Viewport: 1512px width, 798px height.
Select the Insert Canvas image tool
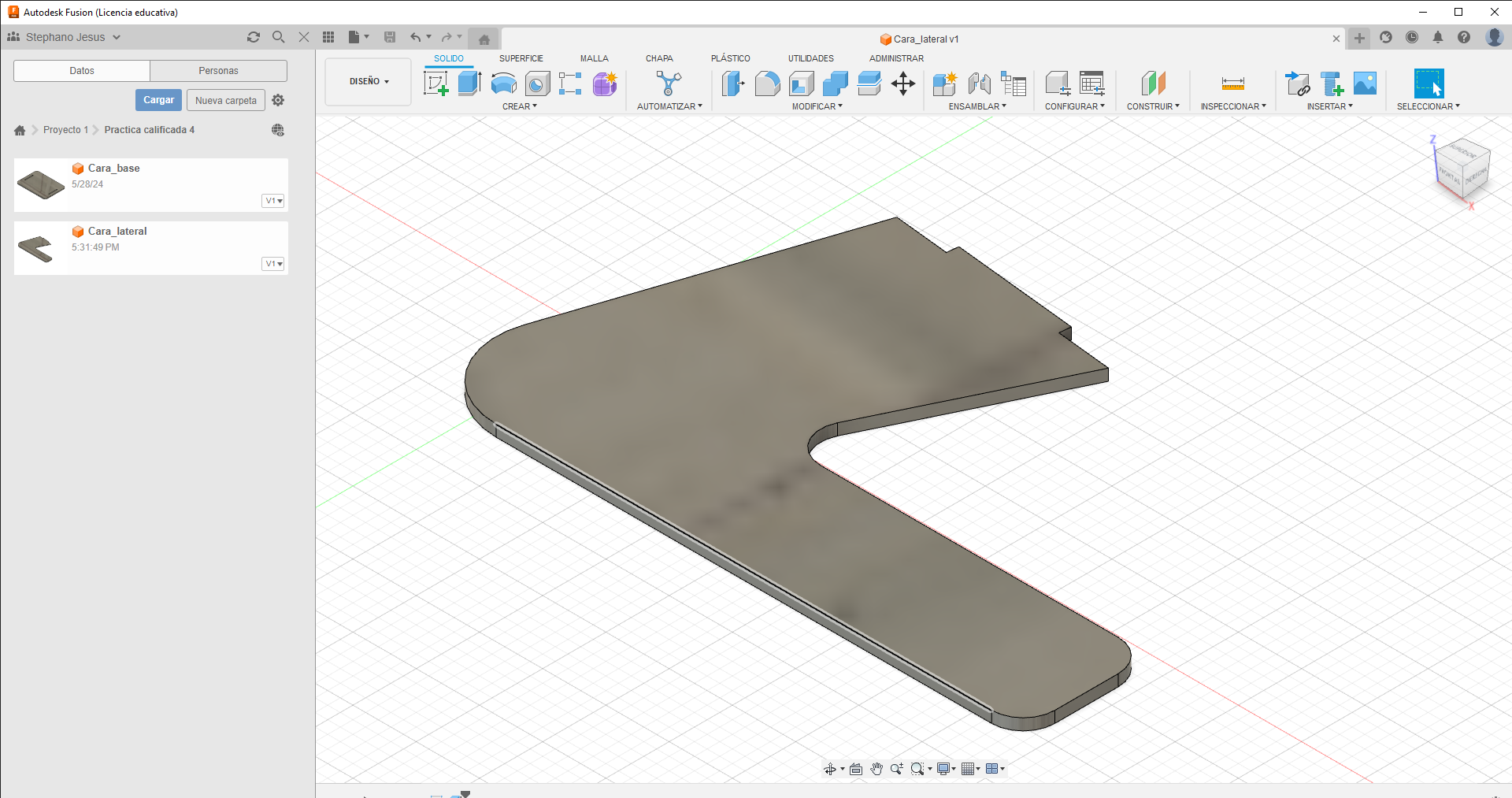pos(1365,84)
